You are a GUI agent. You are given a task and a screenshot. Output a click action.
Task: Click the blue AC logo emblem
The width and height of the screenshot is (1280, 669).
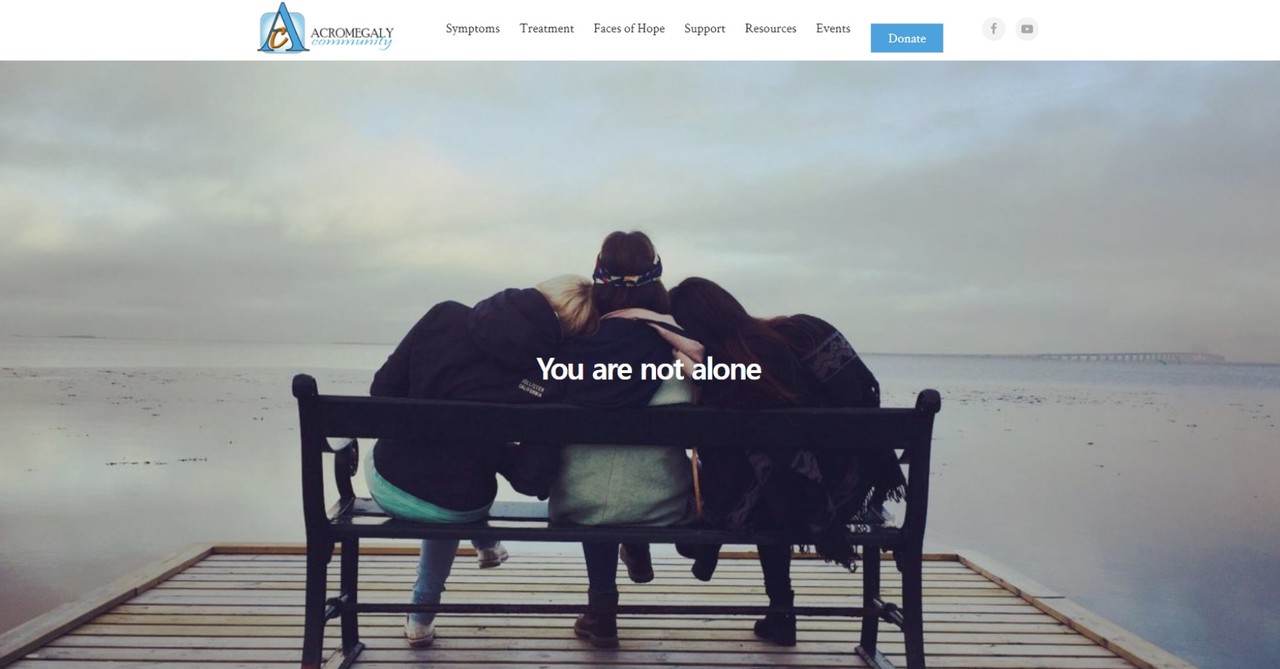point(284,28)
